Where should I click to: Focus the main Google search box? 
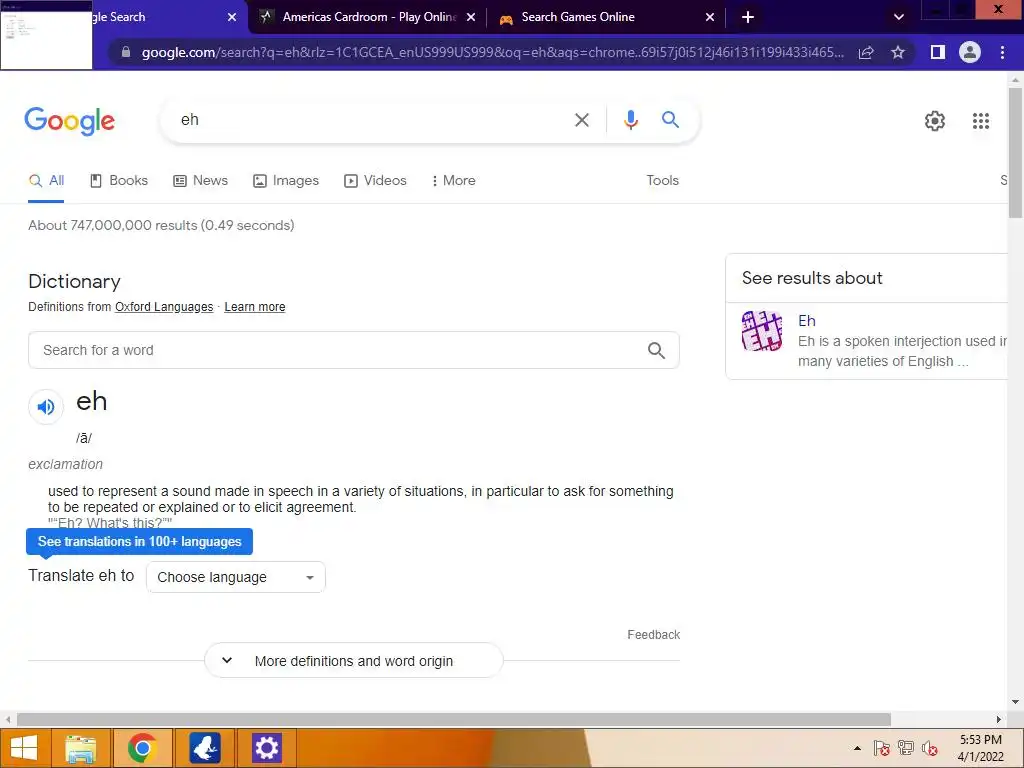tap(372, 120)
